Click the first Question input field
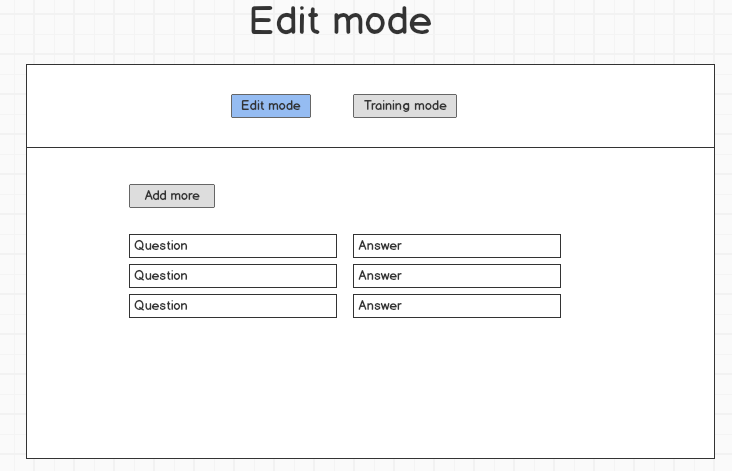The width and height of the screenshot is (732, 471). point(232,246)
